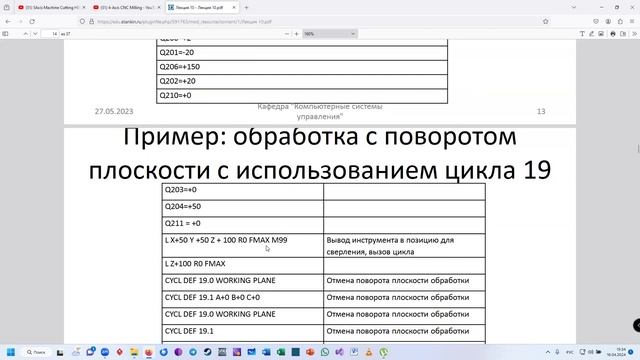Open Firefox from the taskbar
The image size is (640, 360).
(149, 352)
